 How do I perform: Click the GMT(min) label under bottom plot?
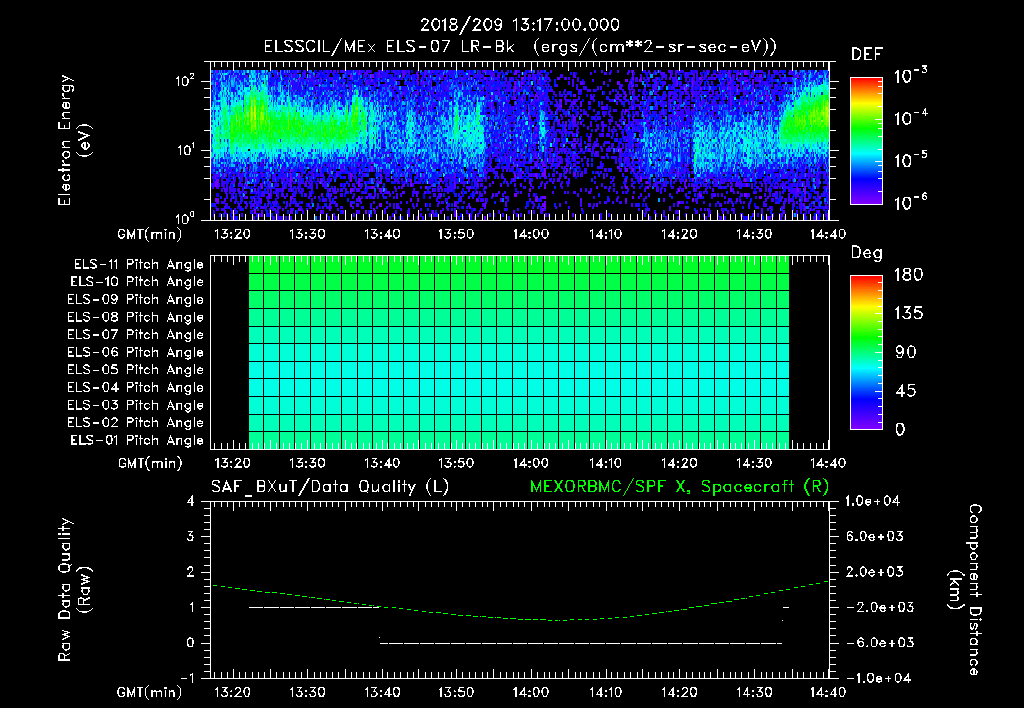pos(150,692)
